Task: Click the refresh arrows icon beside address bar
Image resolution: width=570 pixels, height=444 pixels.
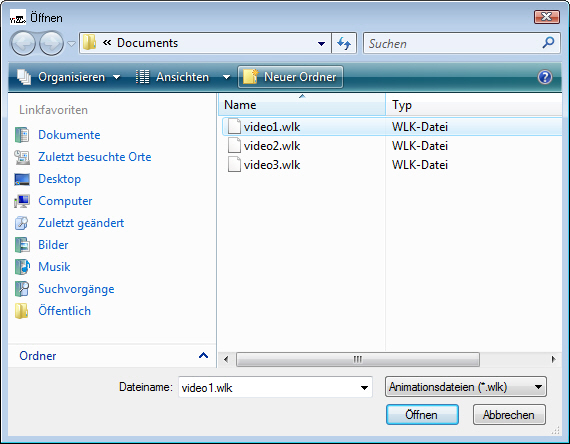Action: coord(344,43)
